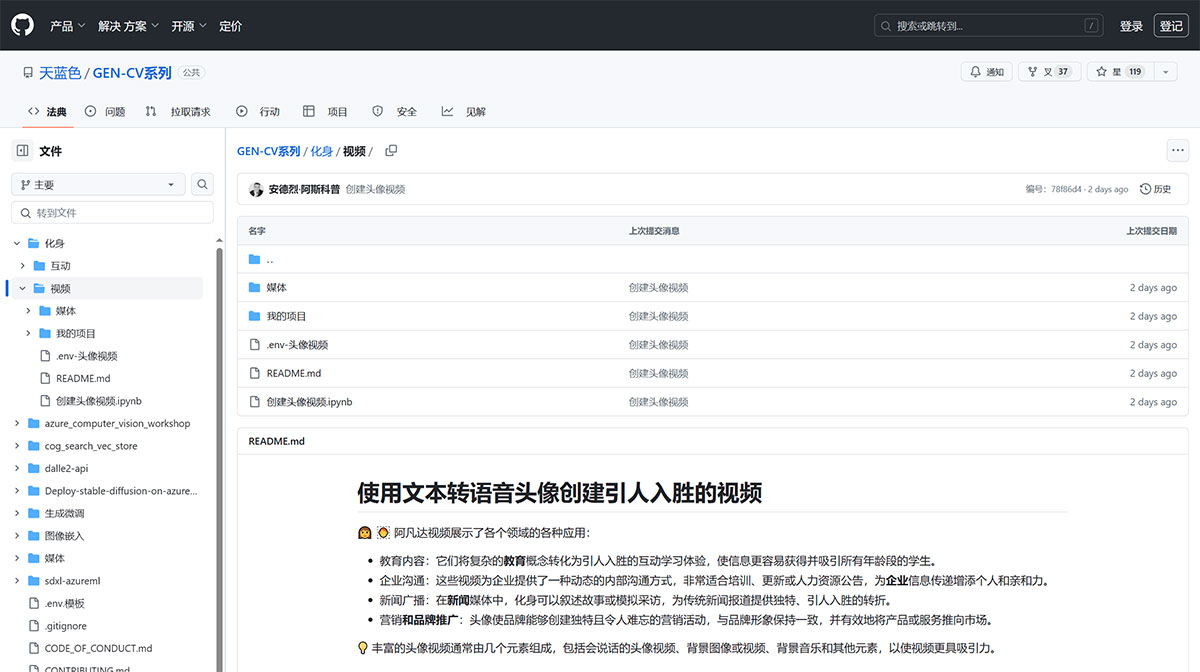
Task: Open the 通知 notification bell
Action: (x=986, y=72)
